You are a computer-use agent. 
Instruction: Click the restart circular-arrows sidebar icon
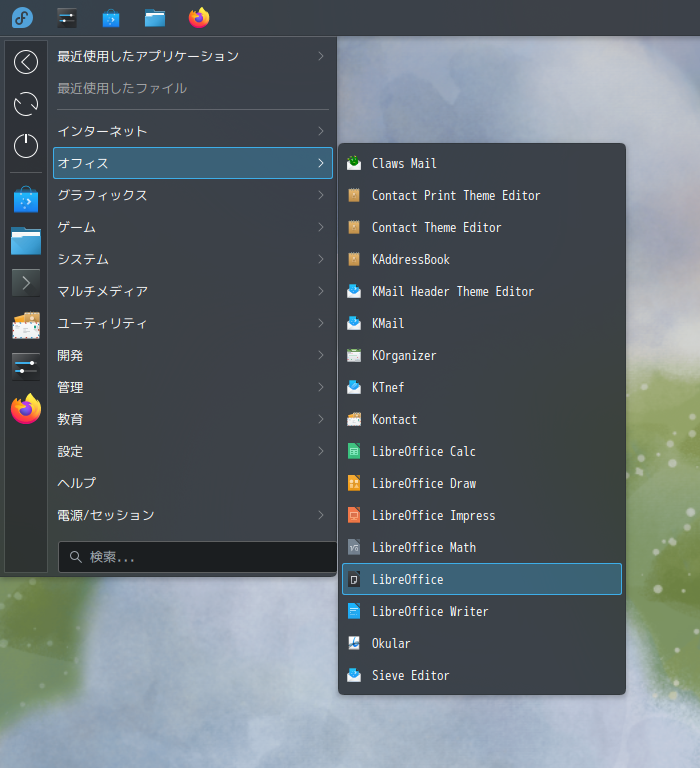pos(26,104)
